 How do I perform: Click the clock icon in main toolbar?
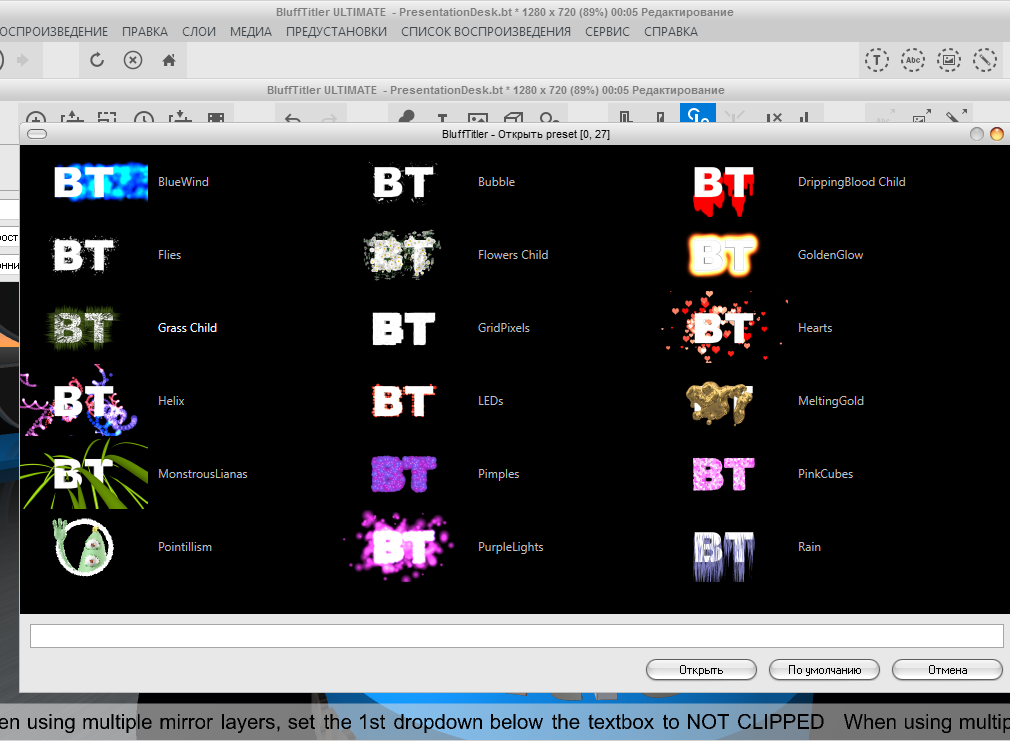pos(144,118)
